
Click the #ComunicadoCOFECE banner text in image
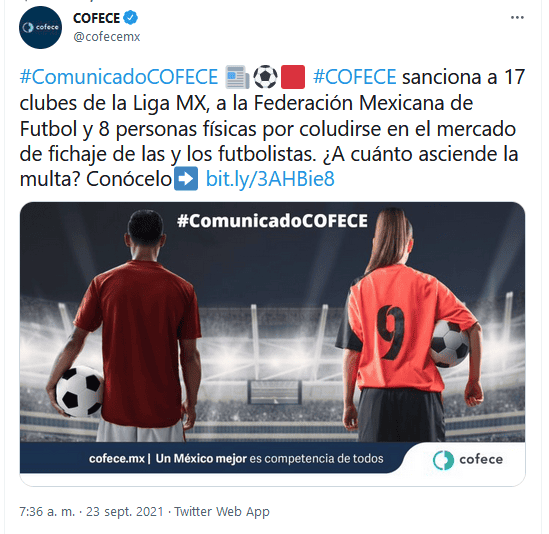tap(272, 221)
